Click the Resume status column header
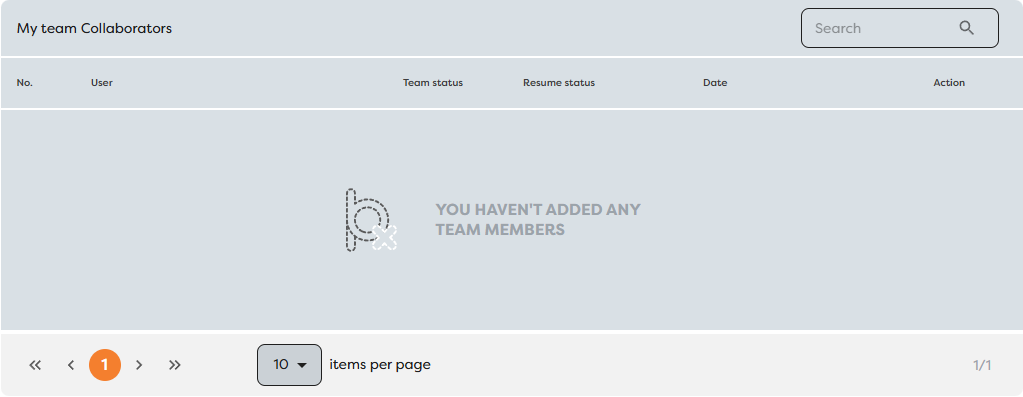The height and width of the screenshot is (397, 1023). tap(559, 83)
